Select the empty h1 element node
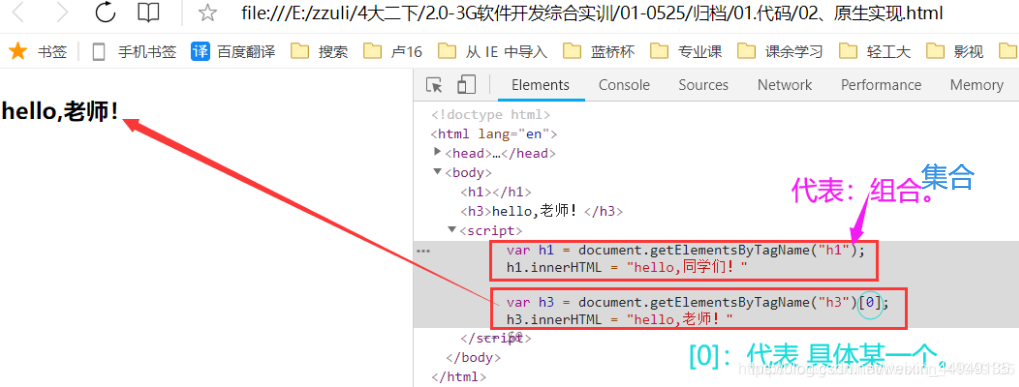The width and height of the screenshot is (1019, 387). tap(496, 192)
